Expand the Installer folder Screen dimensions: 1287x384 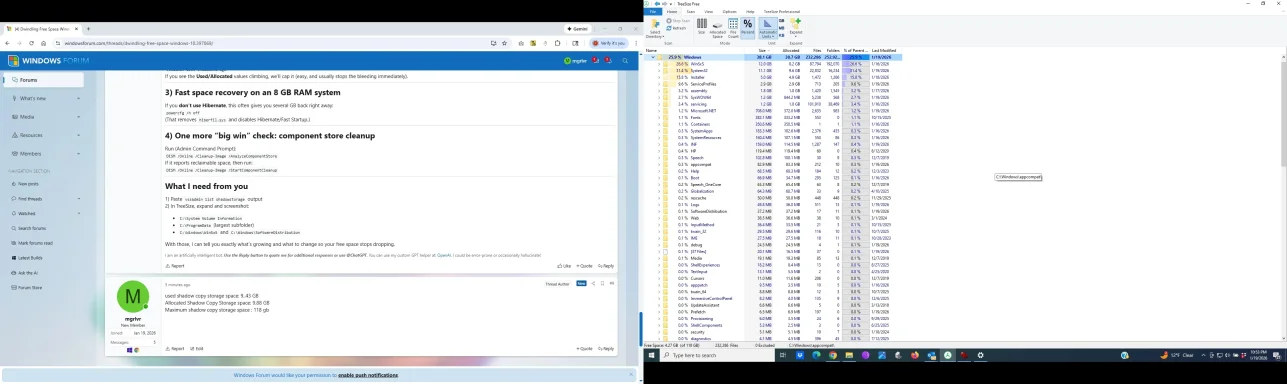[x=659, y=77]
